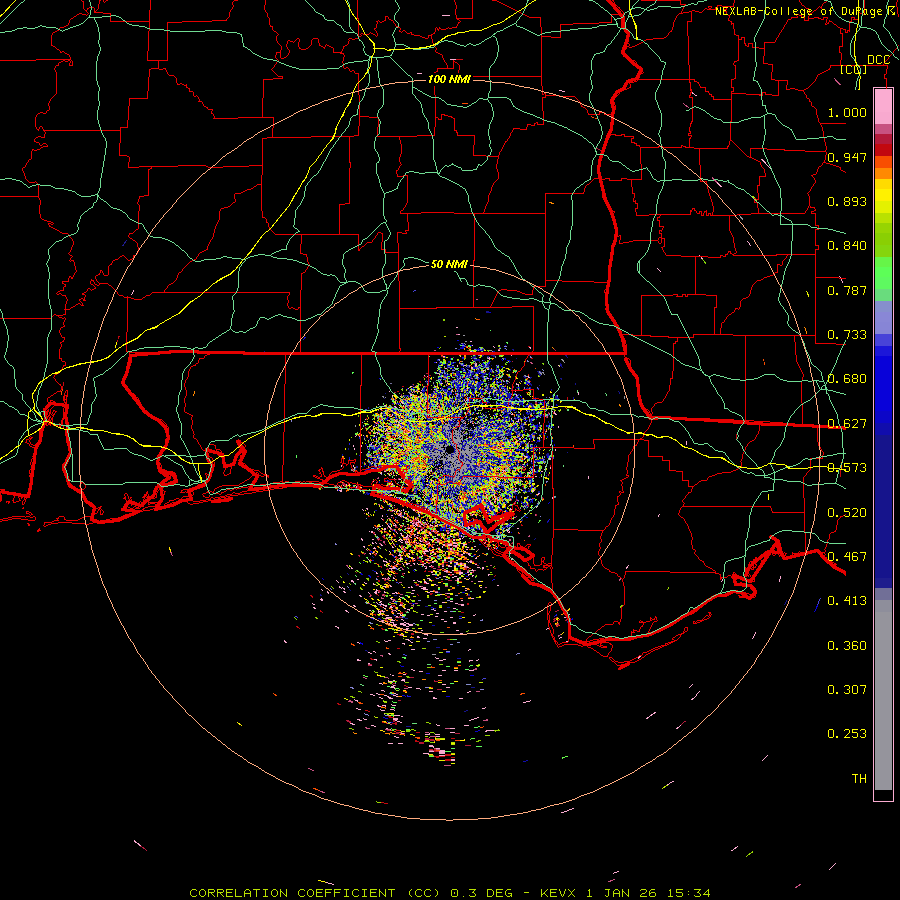
Task: Click the 0.253 legend value
Action: click(x=847, y=734)
